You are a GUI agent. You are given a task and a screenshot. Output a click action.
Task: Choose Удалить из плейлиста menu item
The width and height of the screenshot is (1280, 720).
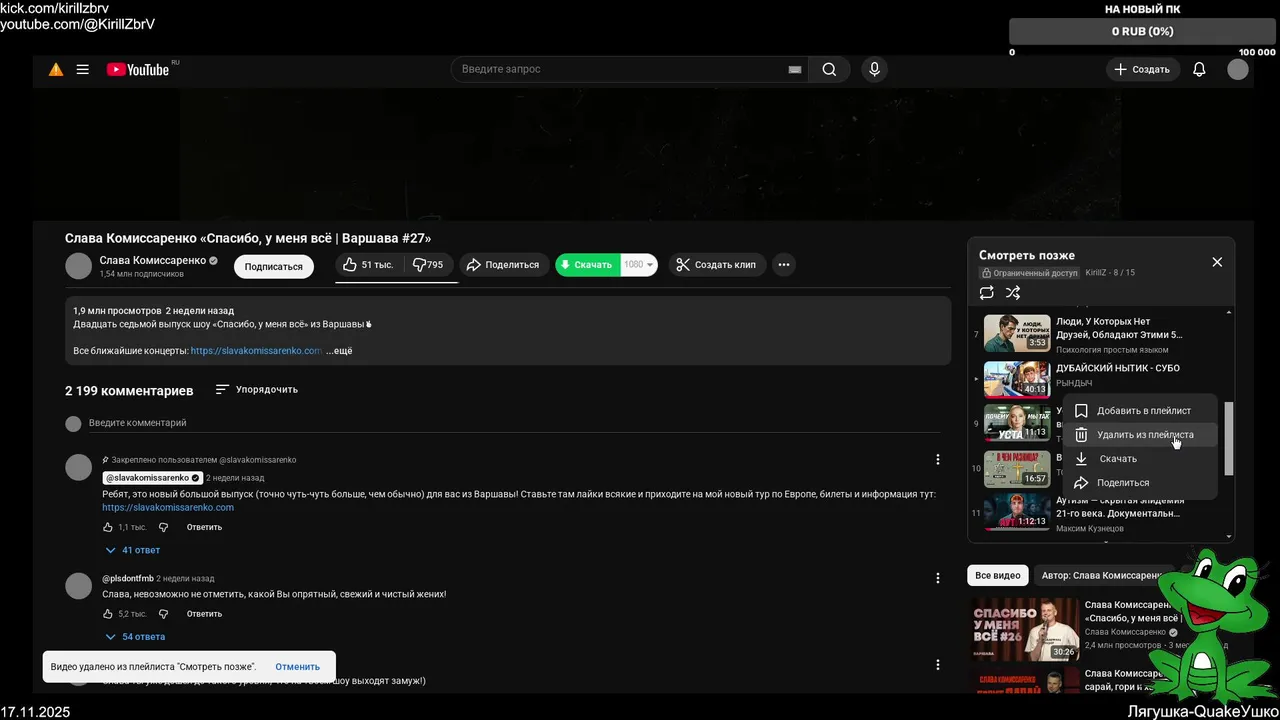pos(1140,435)
